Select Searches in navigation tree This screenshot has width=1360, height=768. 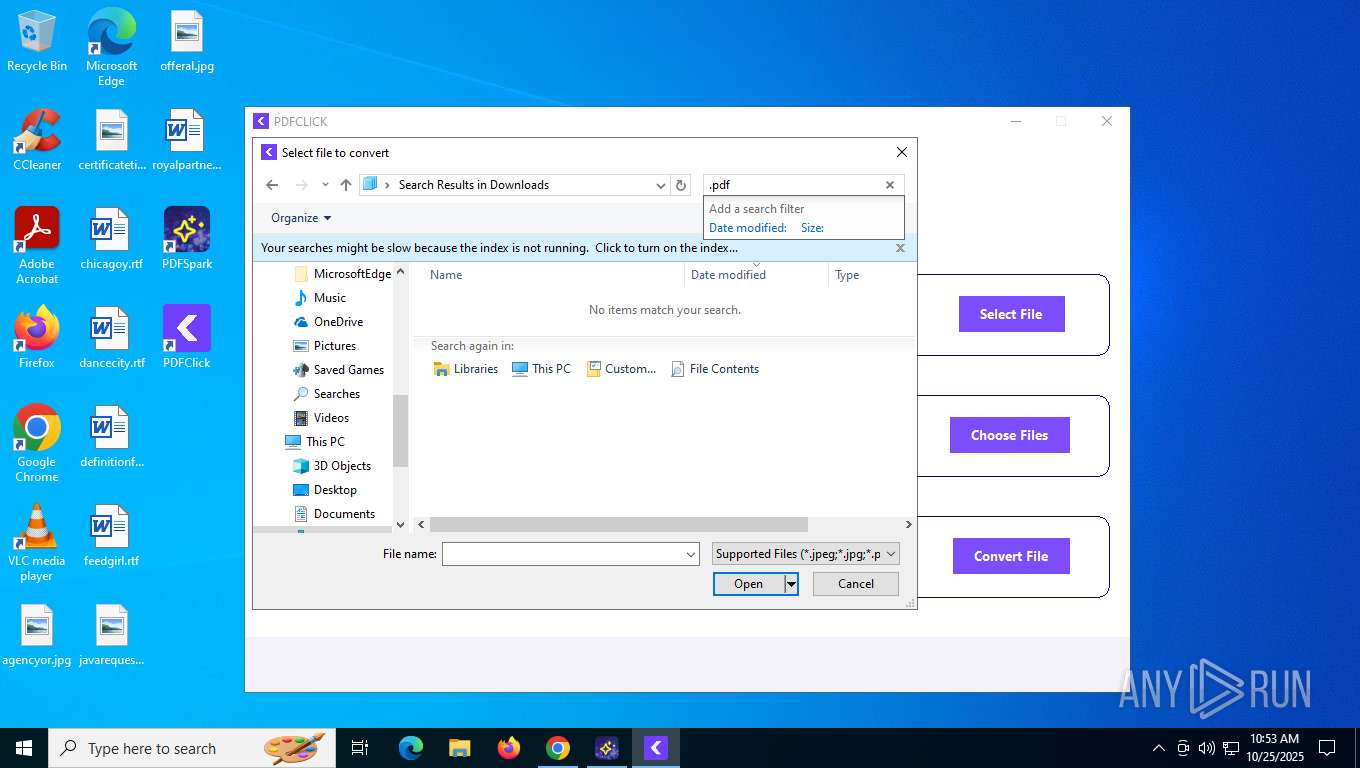coord(326,394)
